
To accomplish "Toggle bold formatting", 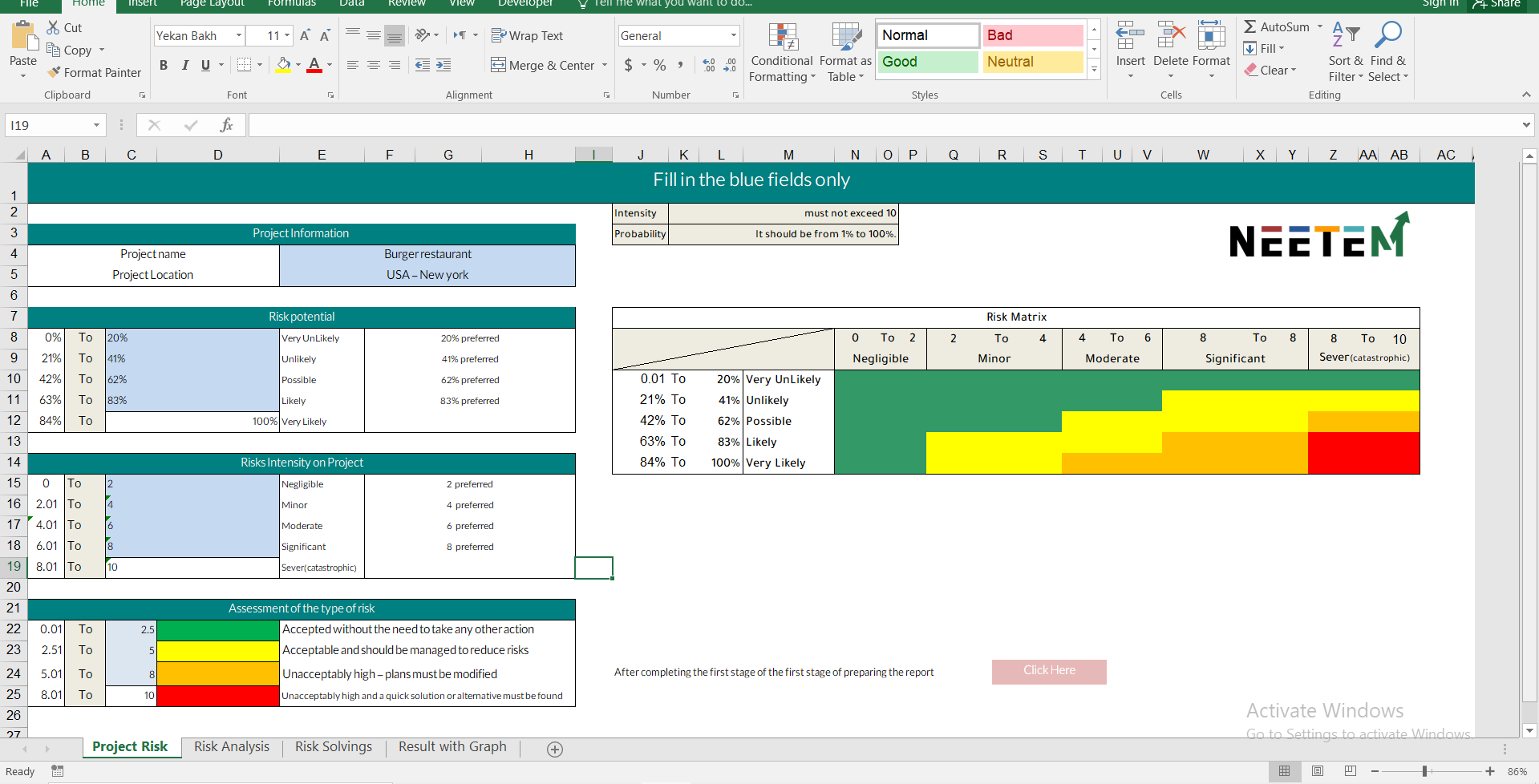I will [164, 65].
